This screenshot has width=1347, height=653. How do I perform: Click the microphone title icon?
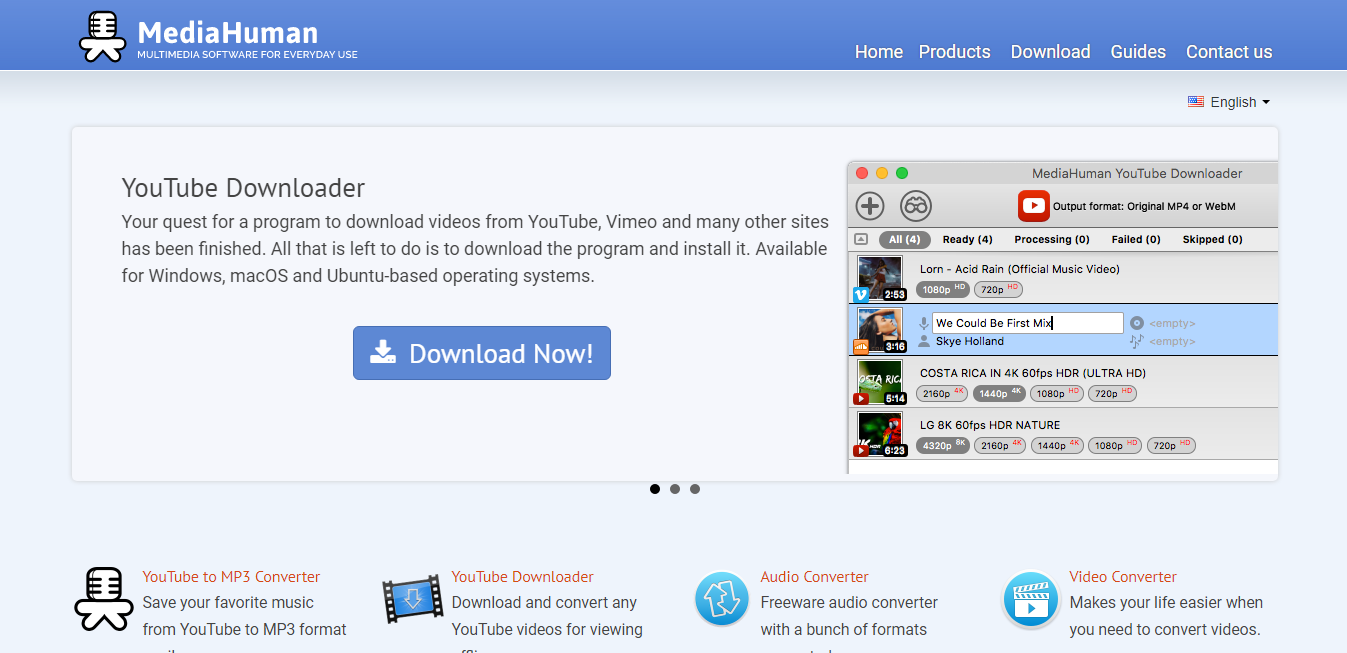click(924, 324)
